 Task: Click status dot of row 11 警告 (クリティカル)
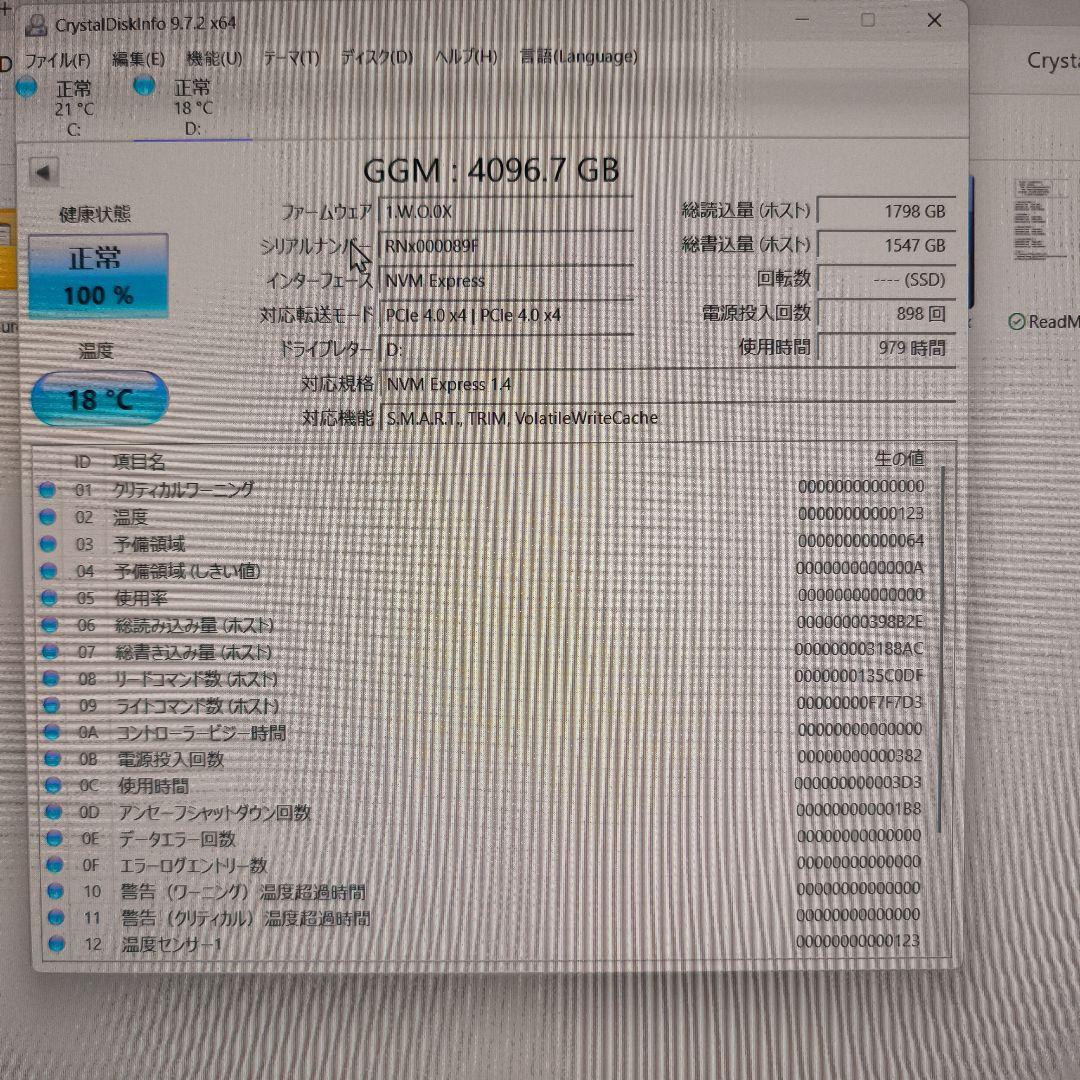pos(56,917)
